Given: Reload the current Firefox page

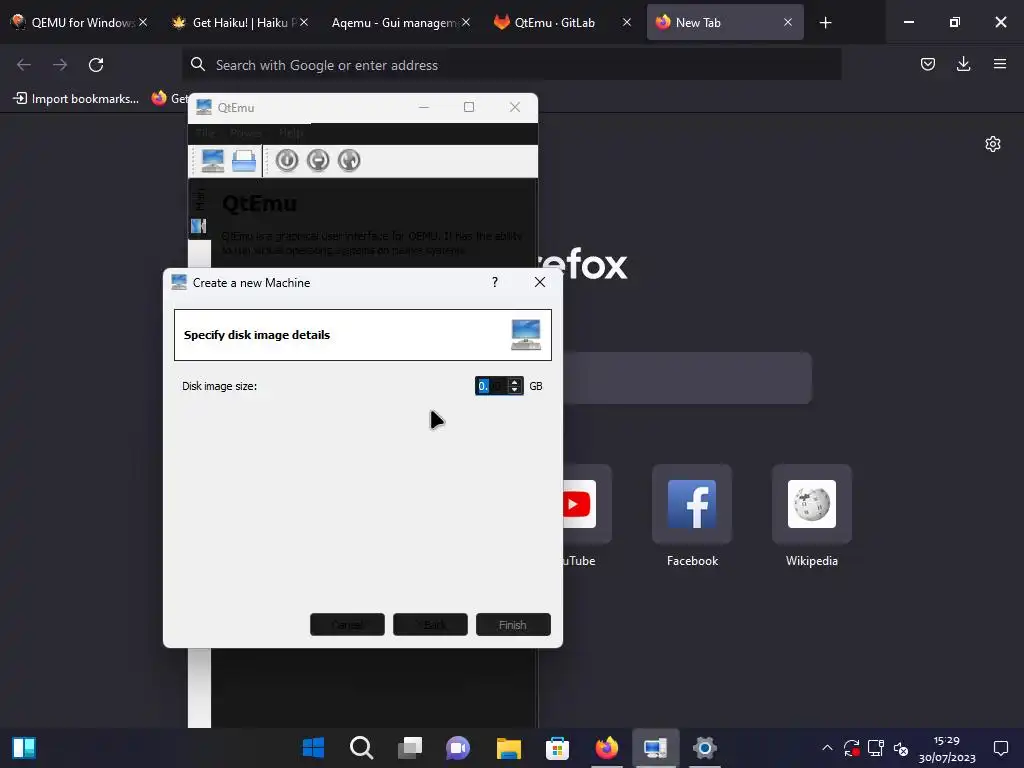Looking at the screenshot, I should pos(96,65).
